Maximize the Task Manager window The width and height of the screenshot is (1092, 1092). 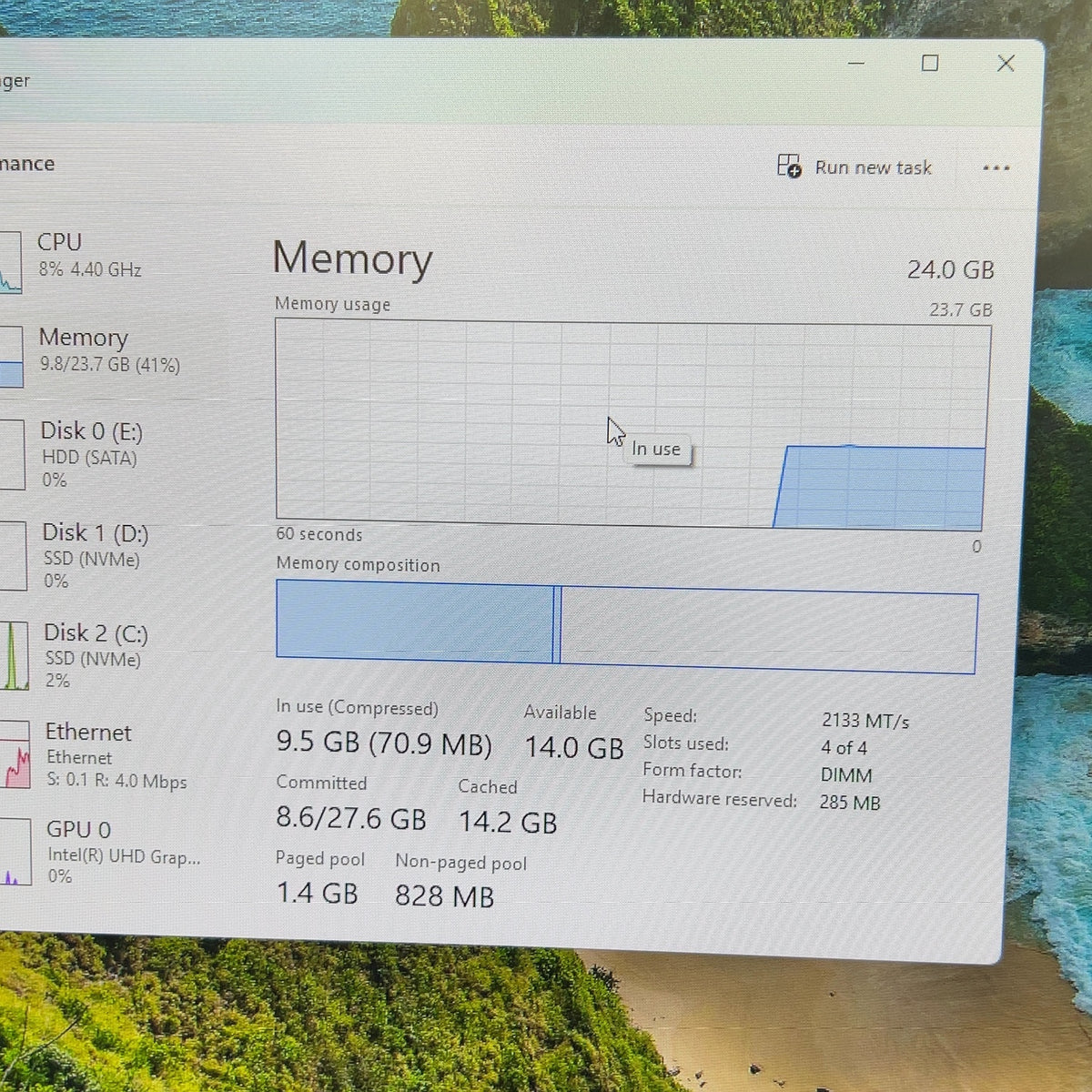(x=930, y=63)
